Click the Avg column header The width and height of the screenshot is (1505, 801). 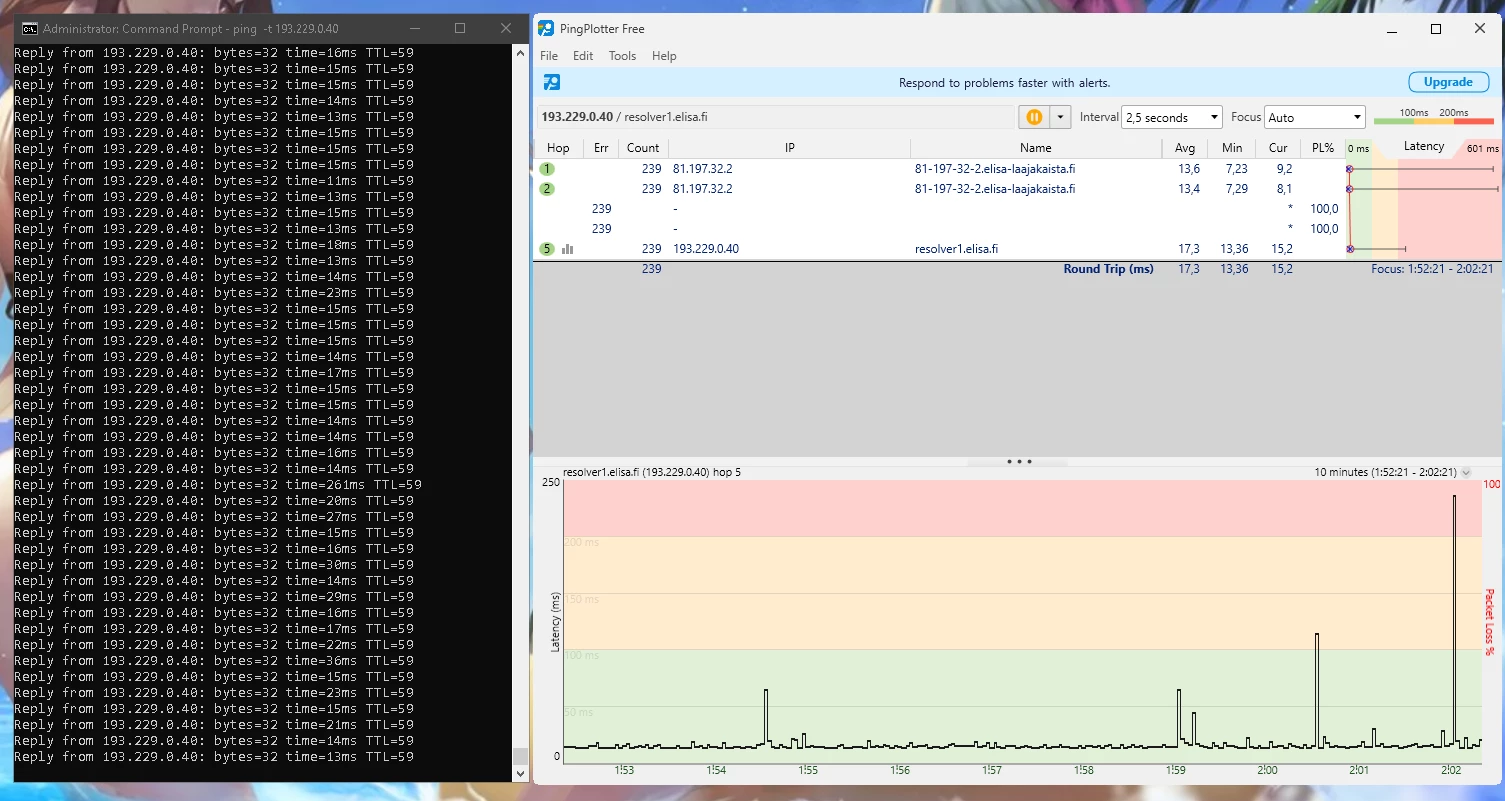click(x=1184, y=148)
